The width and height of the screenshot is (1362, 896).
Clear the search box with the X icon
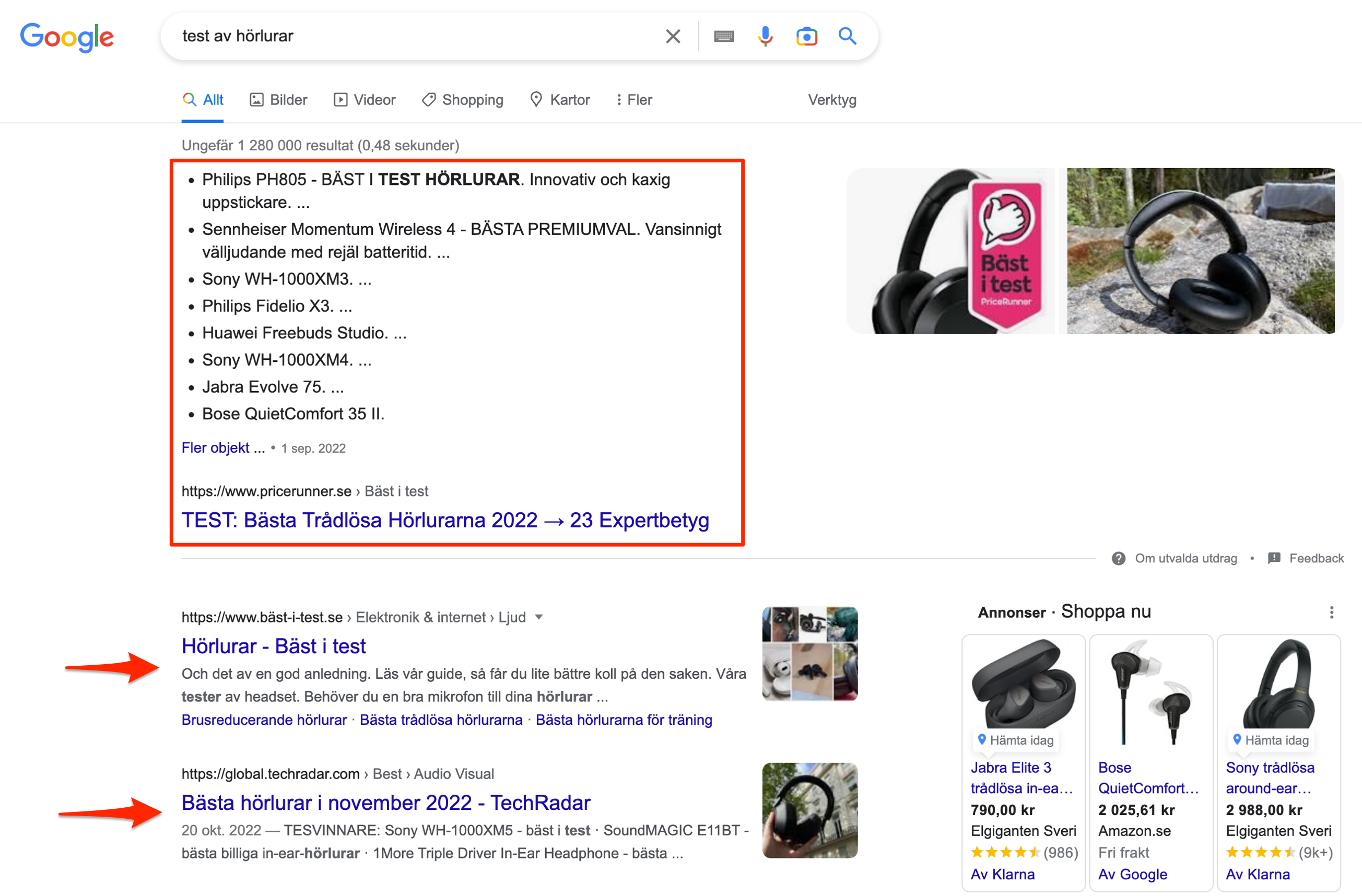pyautogui.click(x=673, y=37)
